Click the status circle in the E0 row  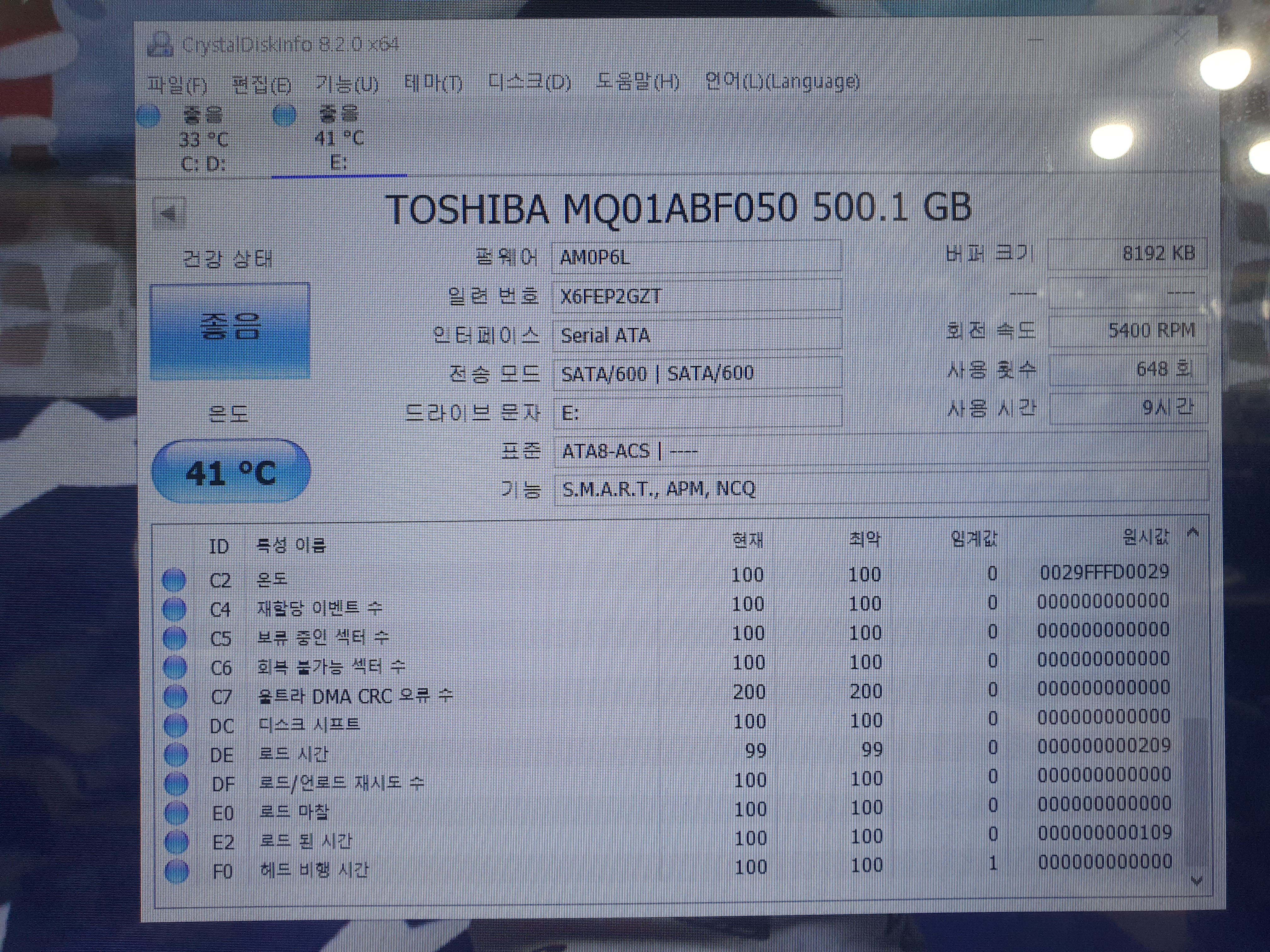tap(176, 813)
